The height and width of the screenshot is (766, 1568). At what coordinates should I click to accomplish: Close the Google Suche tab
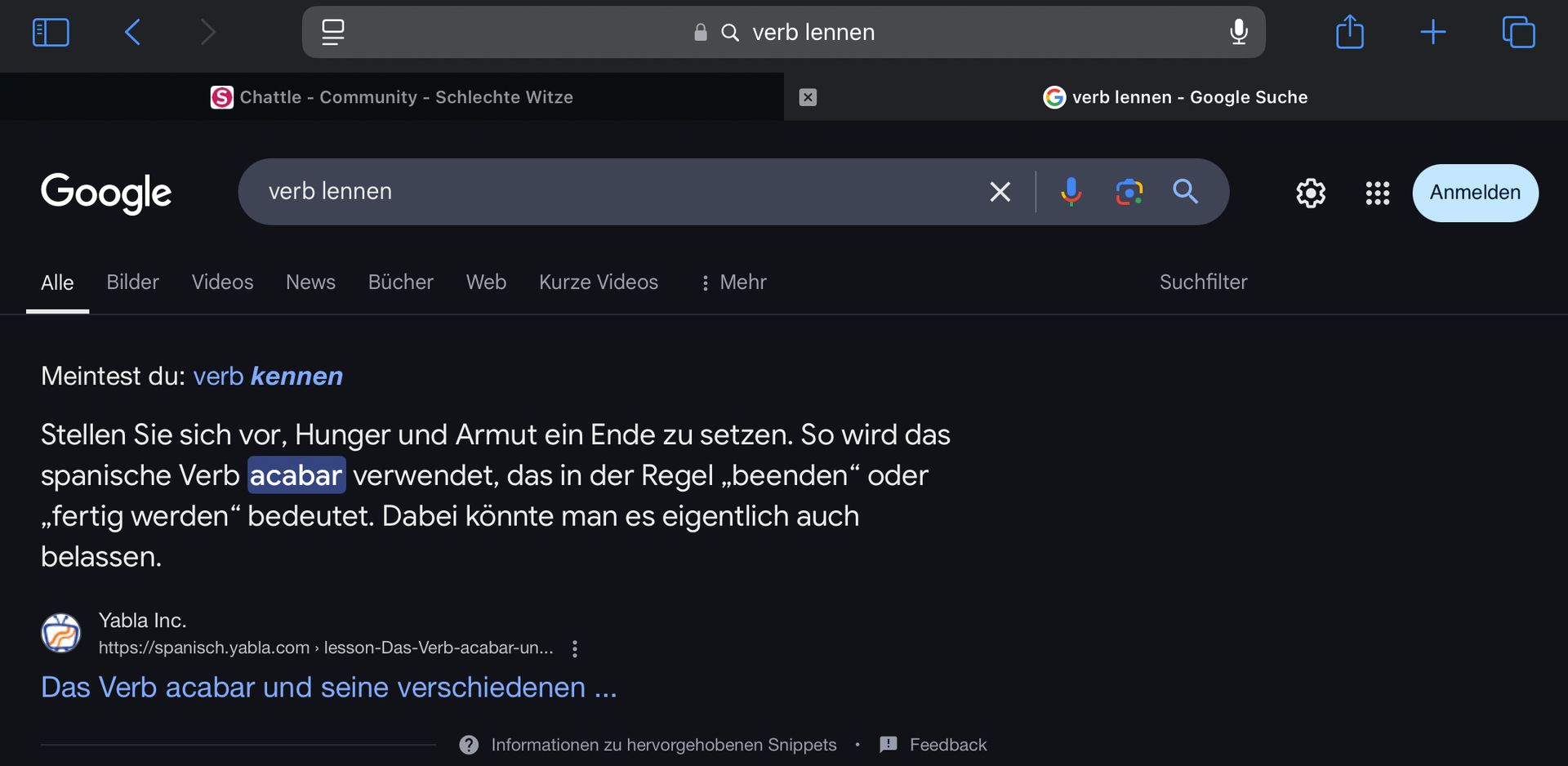808,97
